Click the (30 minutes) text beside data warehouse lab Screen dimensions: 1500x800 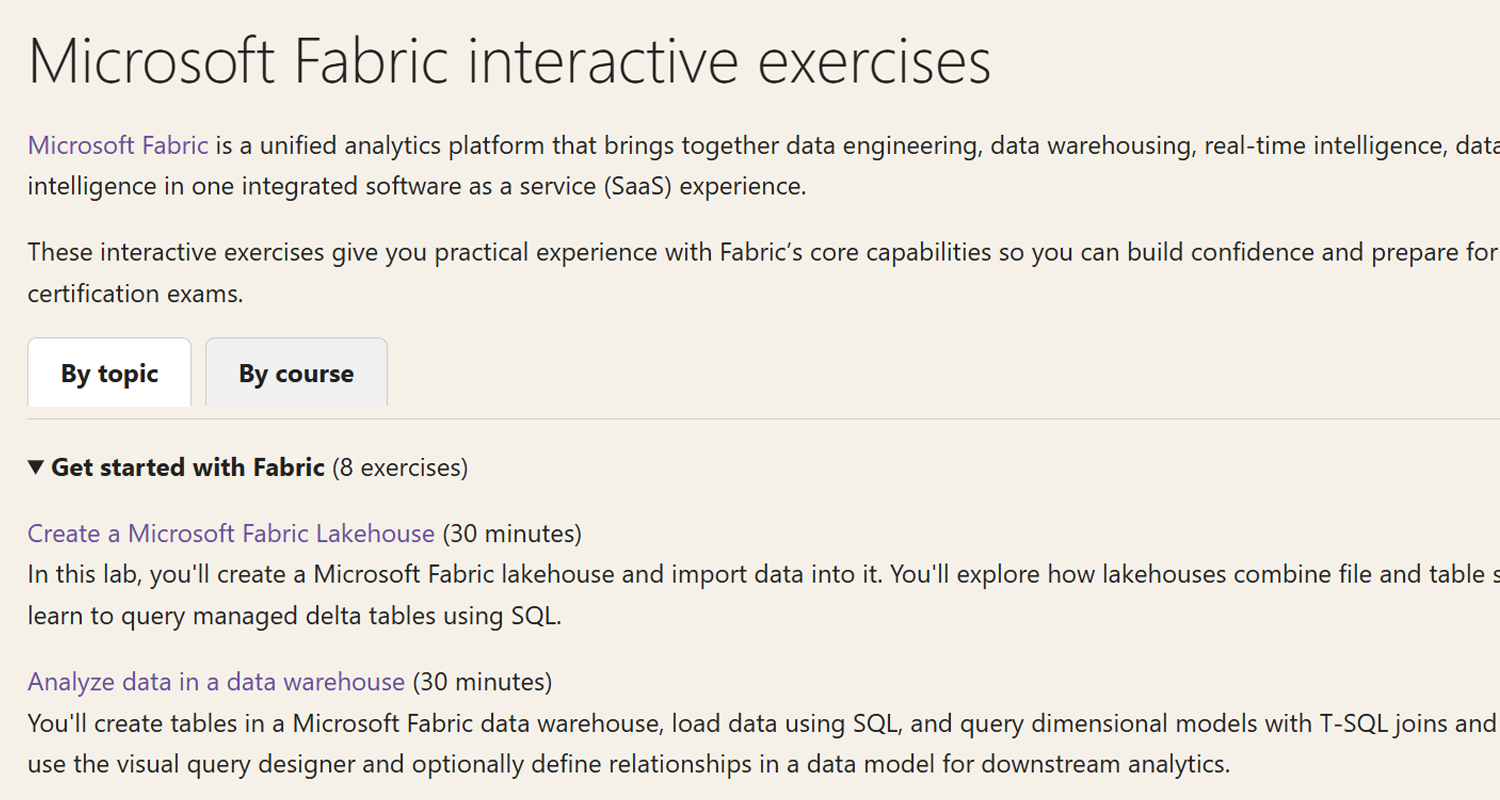pos(482,682)
